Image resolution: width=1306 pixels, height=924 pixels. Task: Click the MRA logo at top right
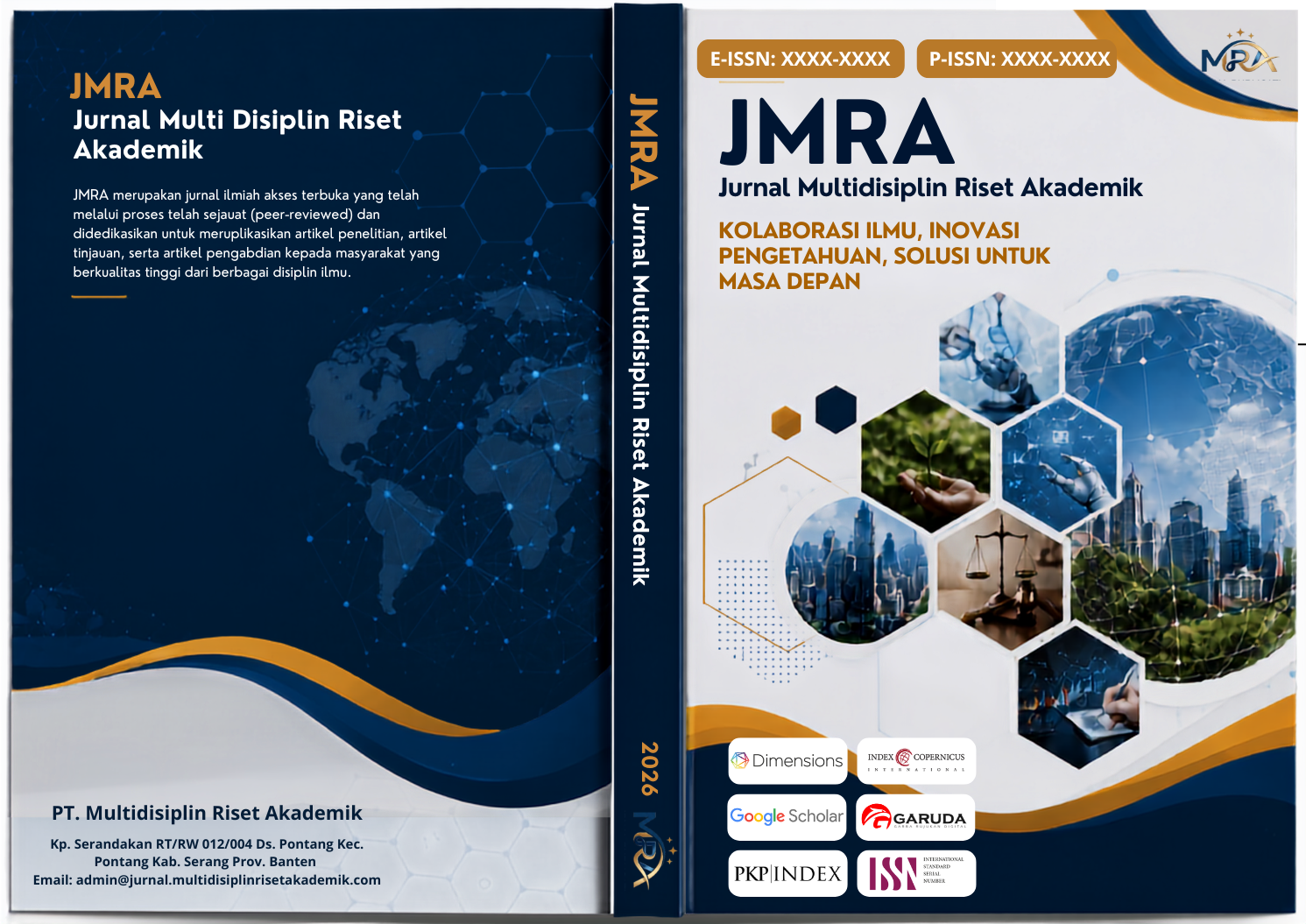tap(1239, 54)
